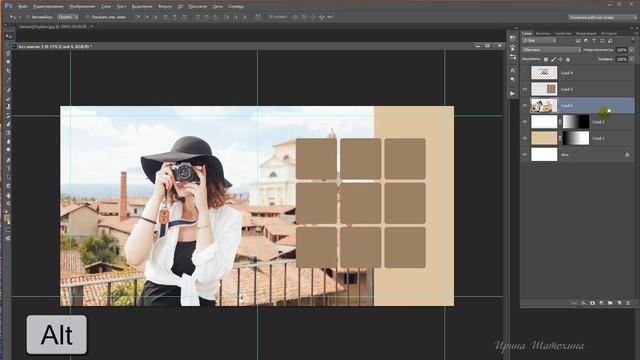Image resolution: width=640 pixels, height=360 pixels.
Task: Switch to the Свойства tab
Action: [x=563, y=33]
